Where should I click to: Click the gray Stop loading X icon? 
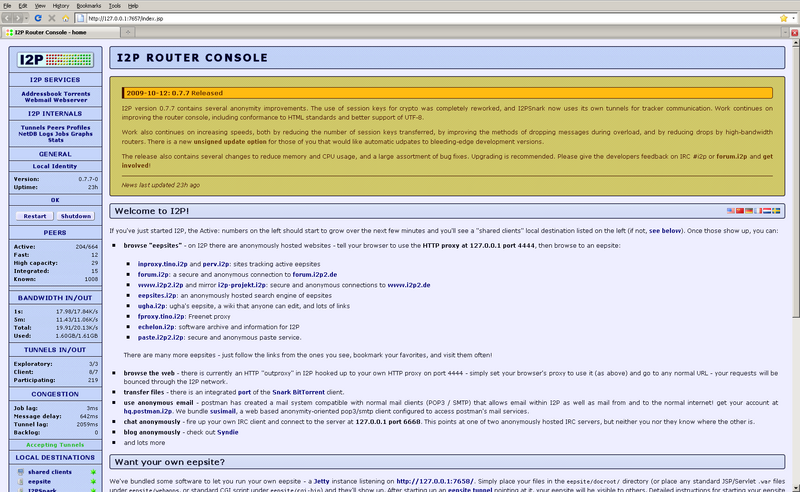[x=52, y=18]
